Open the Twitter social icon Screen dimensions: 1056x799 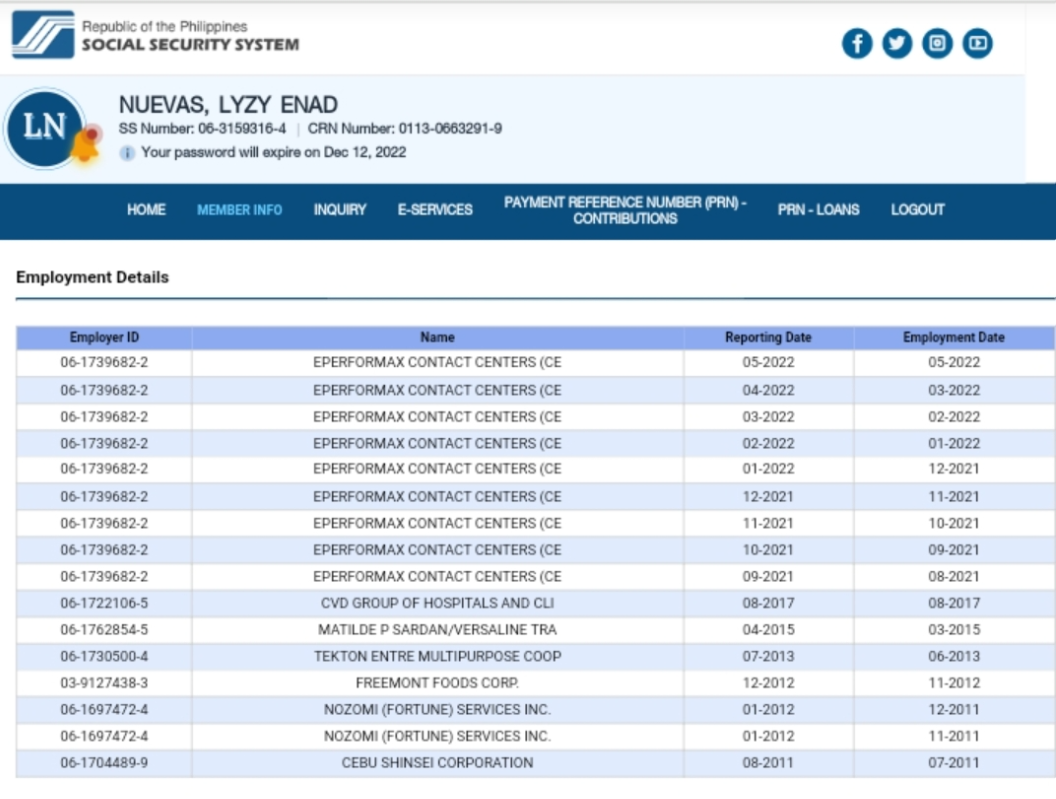click(x=897, y=43)
